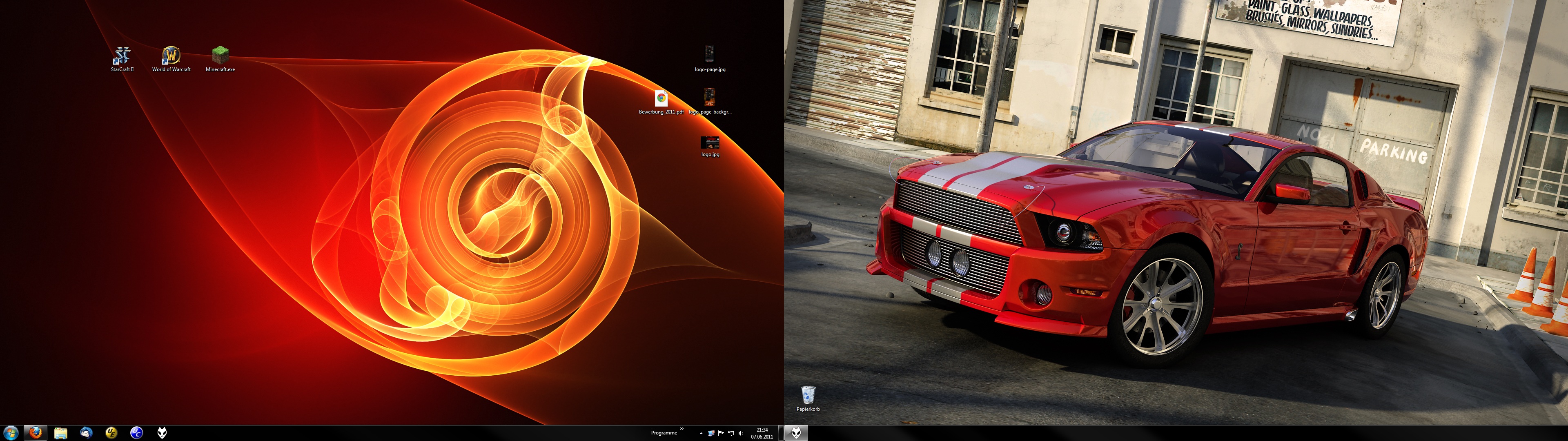Click the Show Desktop strip beside the clock

780,433
